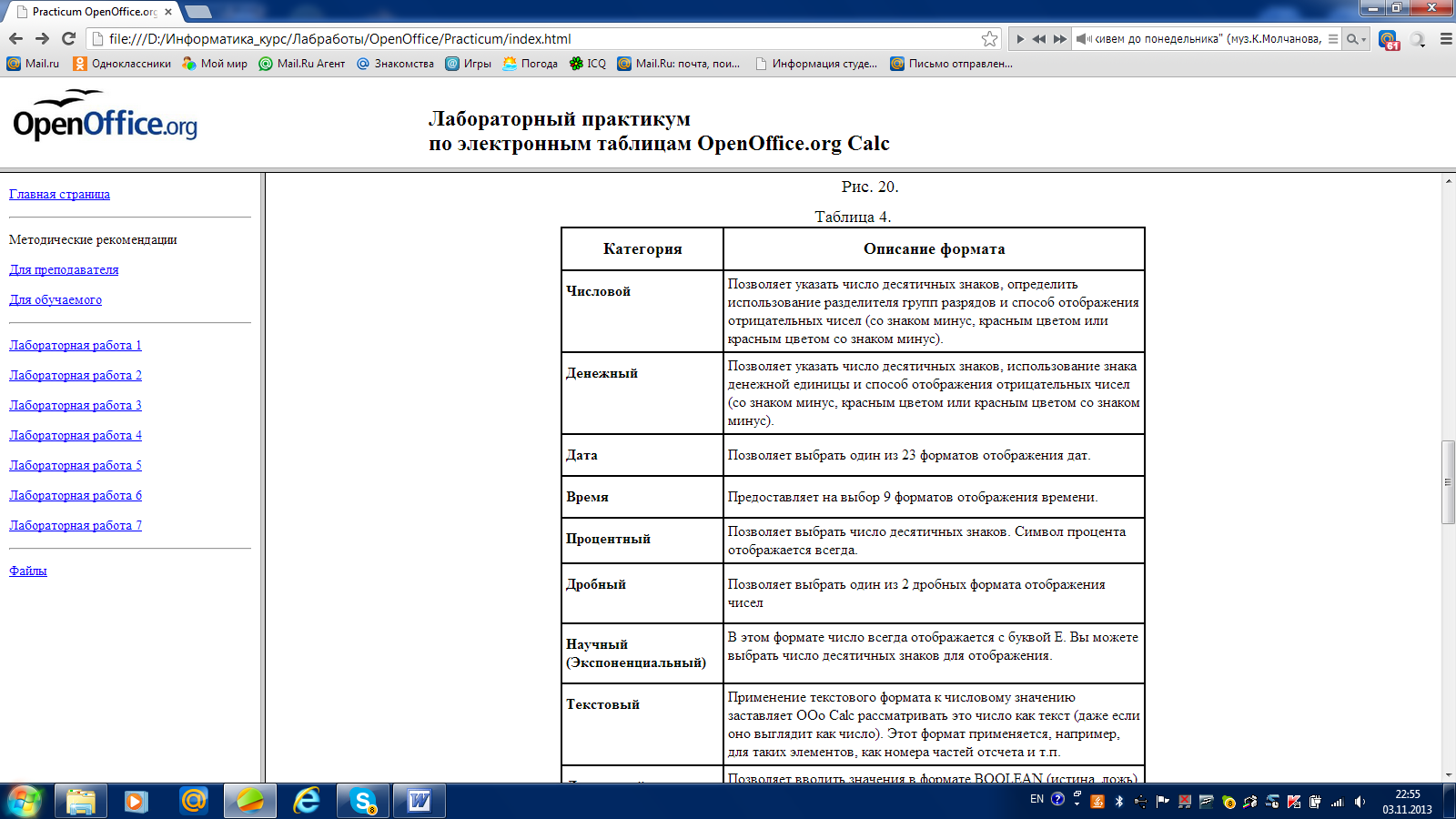Select the Процентный category cell

coord(642,541)
